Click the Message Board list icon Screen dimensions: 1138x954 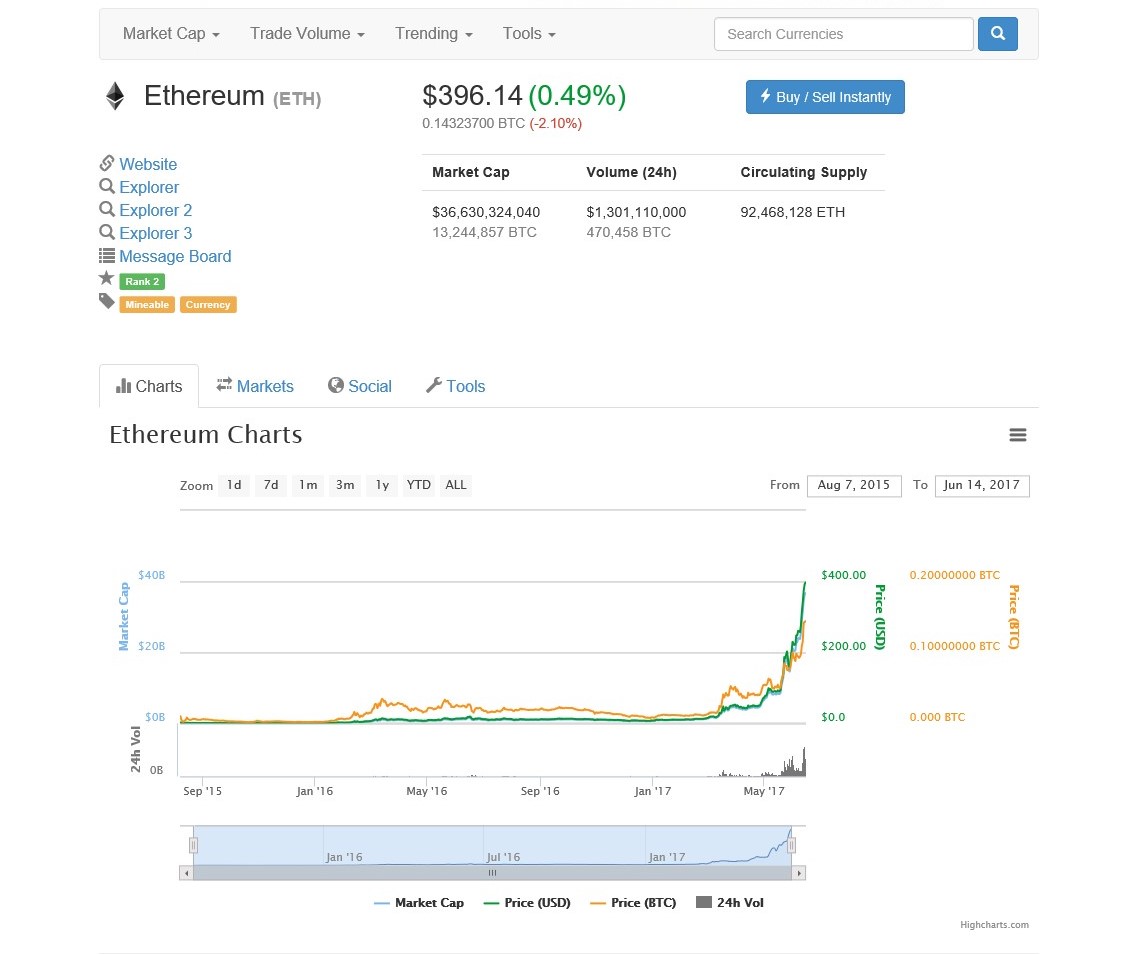tap(107, 256)
